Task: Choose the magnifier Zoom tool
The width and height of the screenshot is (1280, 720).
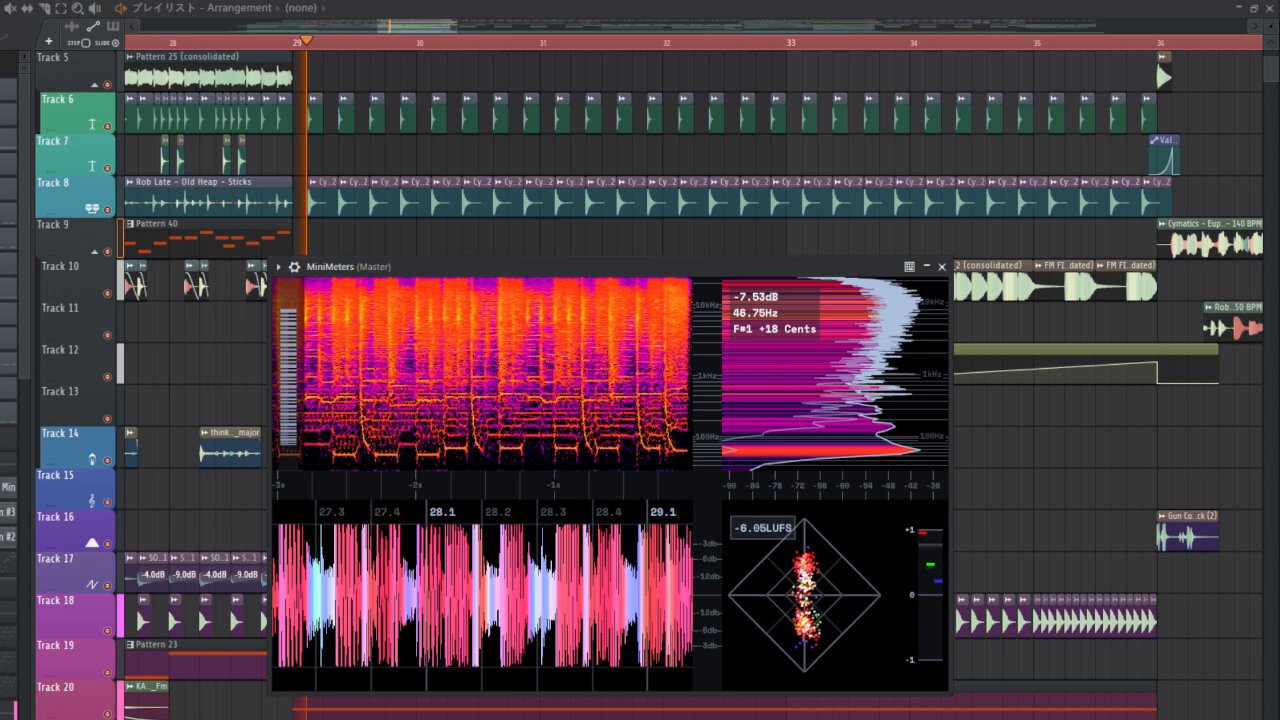Action: click(x=77, y=8)
